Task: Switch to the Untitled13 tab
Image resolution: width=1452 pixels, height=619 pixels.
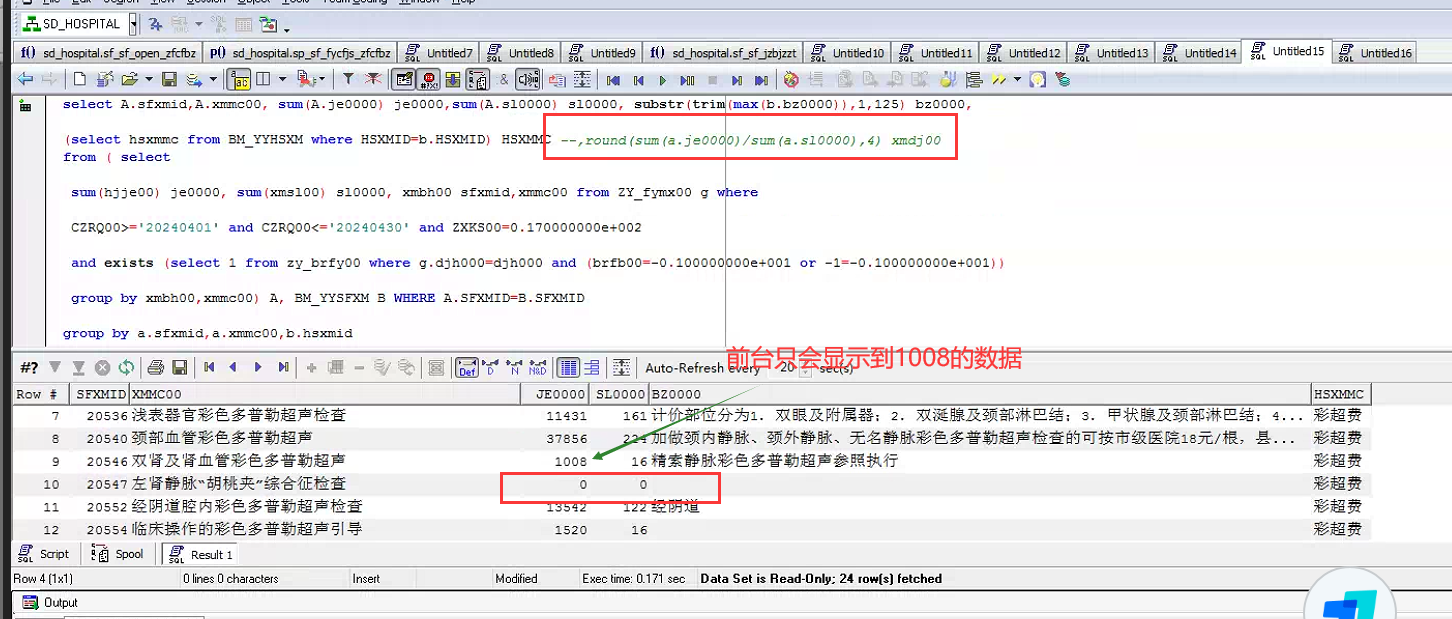Action: 1111,53
